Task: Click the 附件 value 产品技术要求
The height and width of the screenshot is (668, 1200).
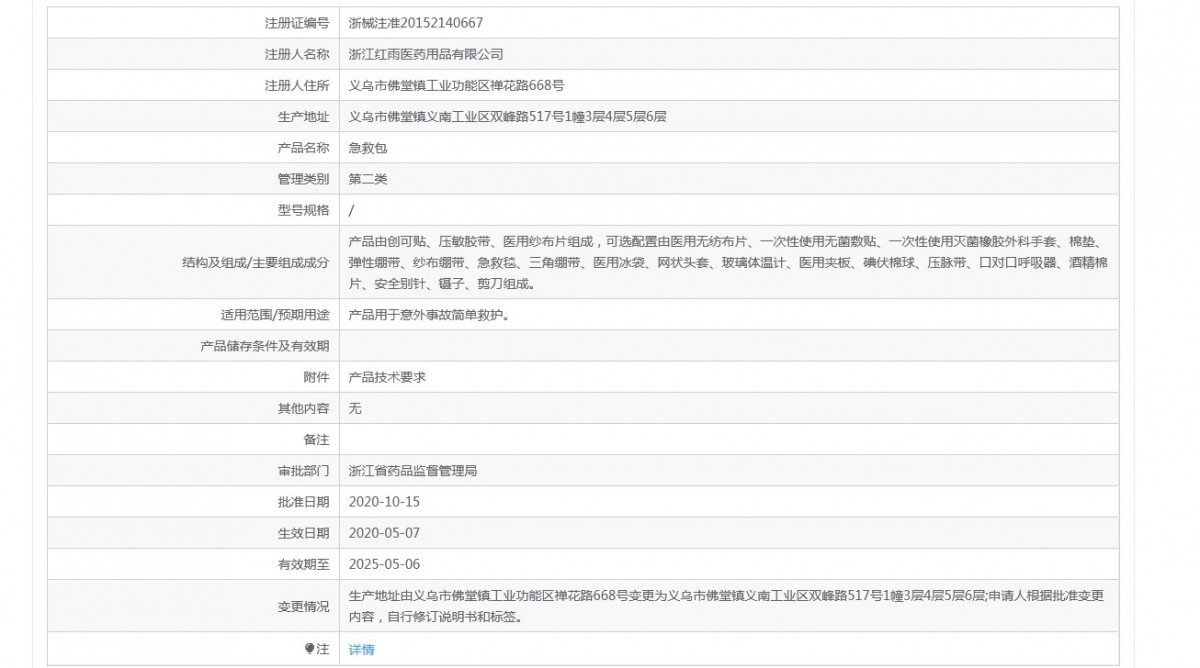Action: pyautogui.click(x=387, y=377)
